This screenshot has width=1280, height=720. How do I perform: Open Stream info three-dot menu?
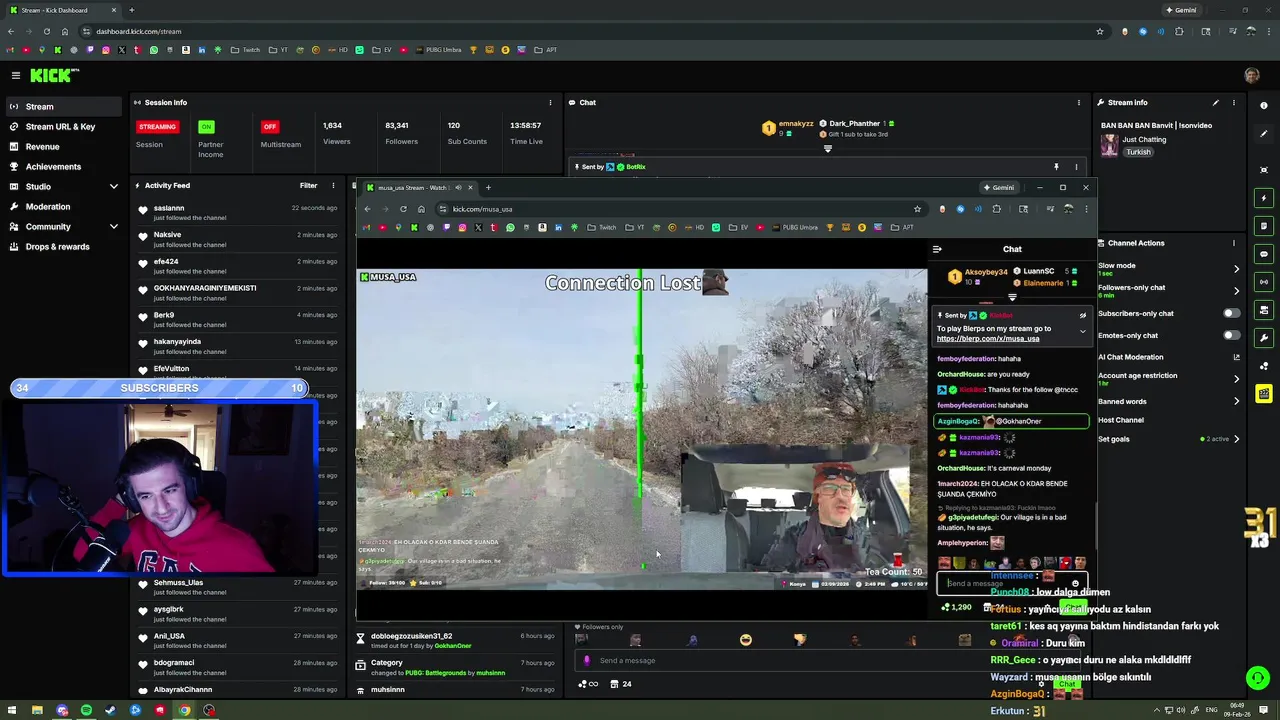pos(1233,102)
